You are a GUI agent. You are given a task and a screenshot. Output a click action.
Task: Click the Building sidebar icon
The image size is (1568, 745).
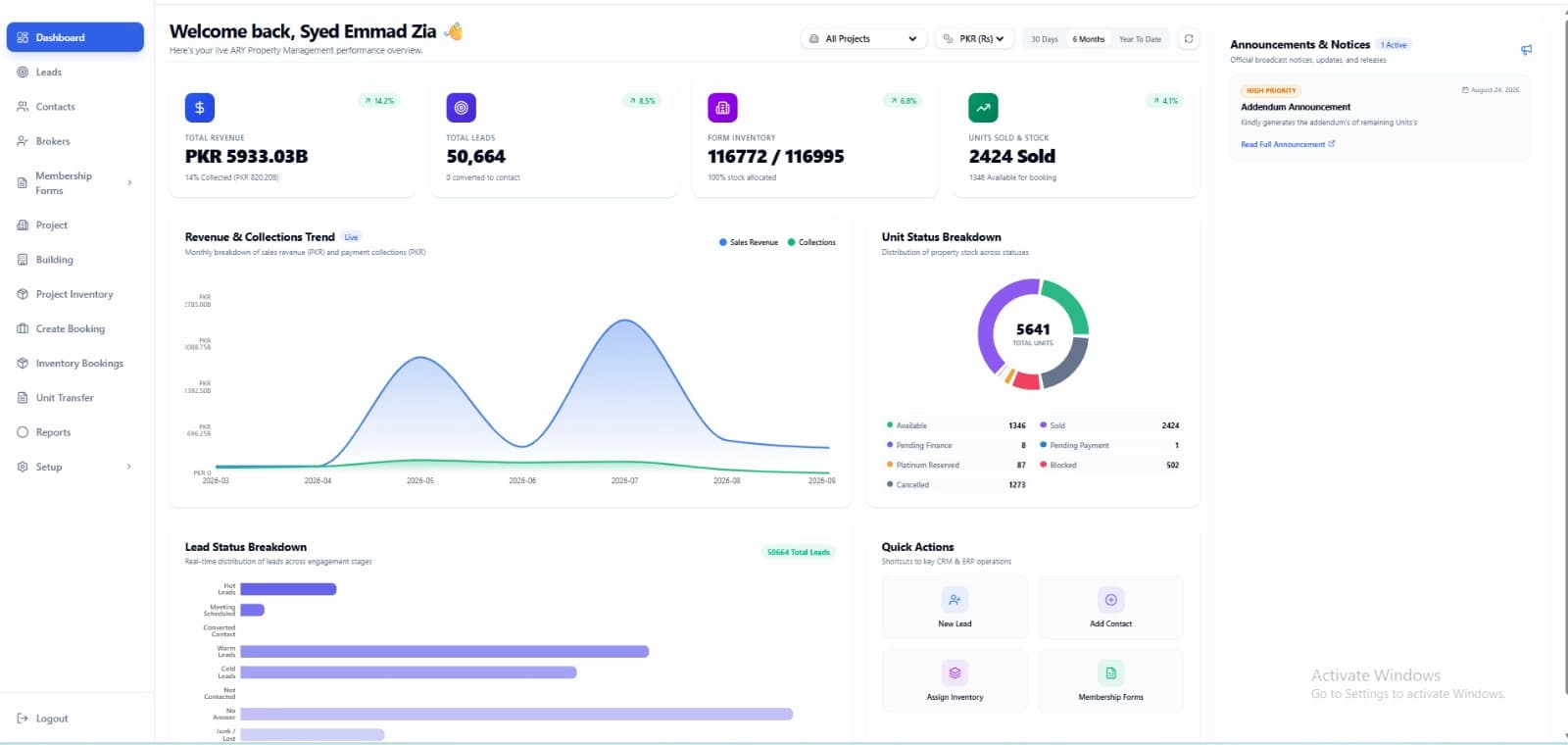23,260
